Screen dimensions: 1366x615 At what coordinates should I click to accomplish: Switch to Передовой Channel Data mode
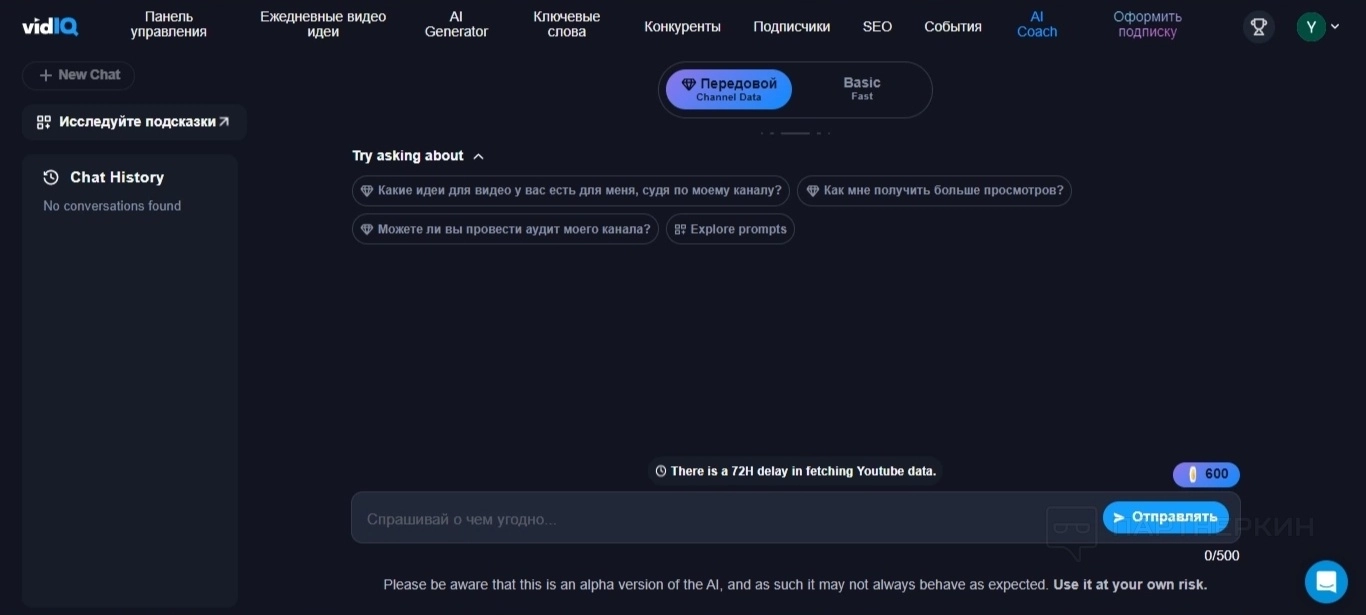click(x=729, y=89)
